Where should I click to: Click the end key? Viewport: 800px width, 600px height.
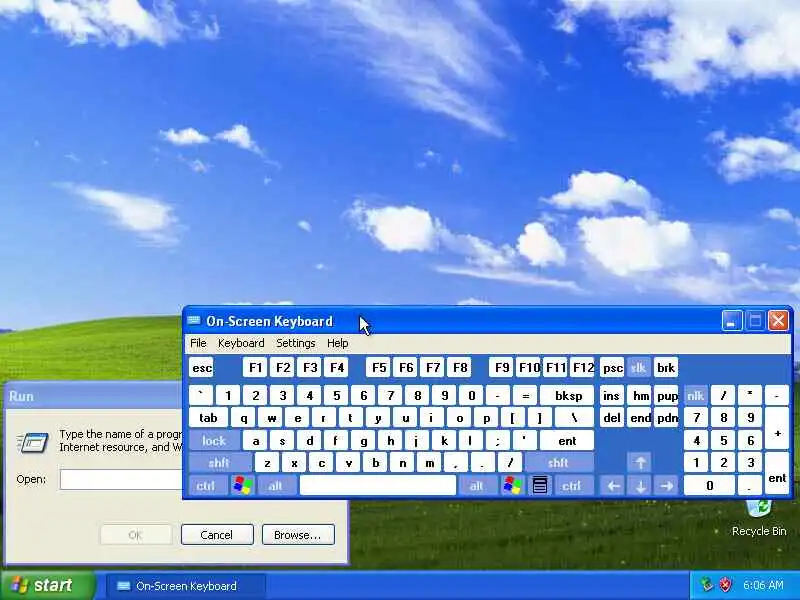(x=640, y=418)
